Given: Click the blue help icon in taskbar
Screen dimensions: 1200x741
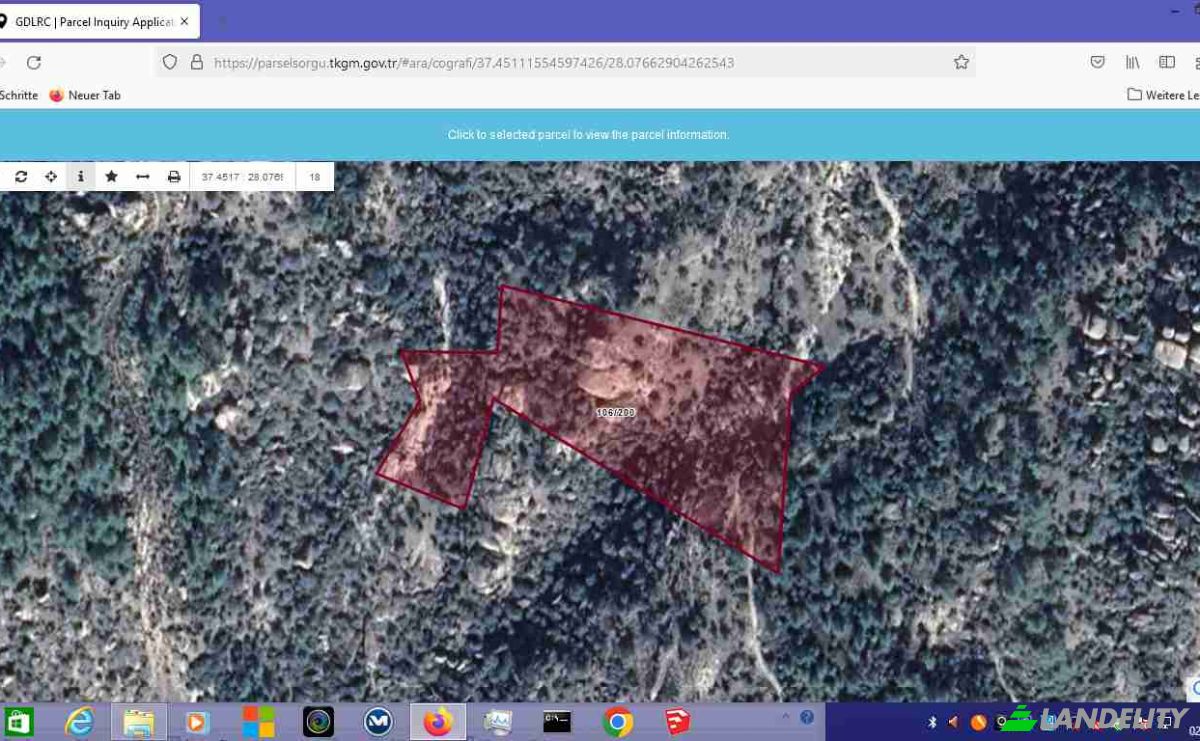Looking at the screenshot, I should click(x=806, y=717).
